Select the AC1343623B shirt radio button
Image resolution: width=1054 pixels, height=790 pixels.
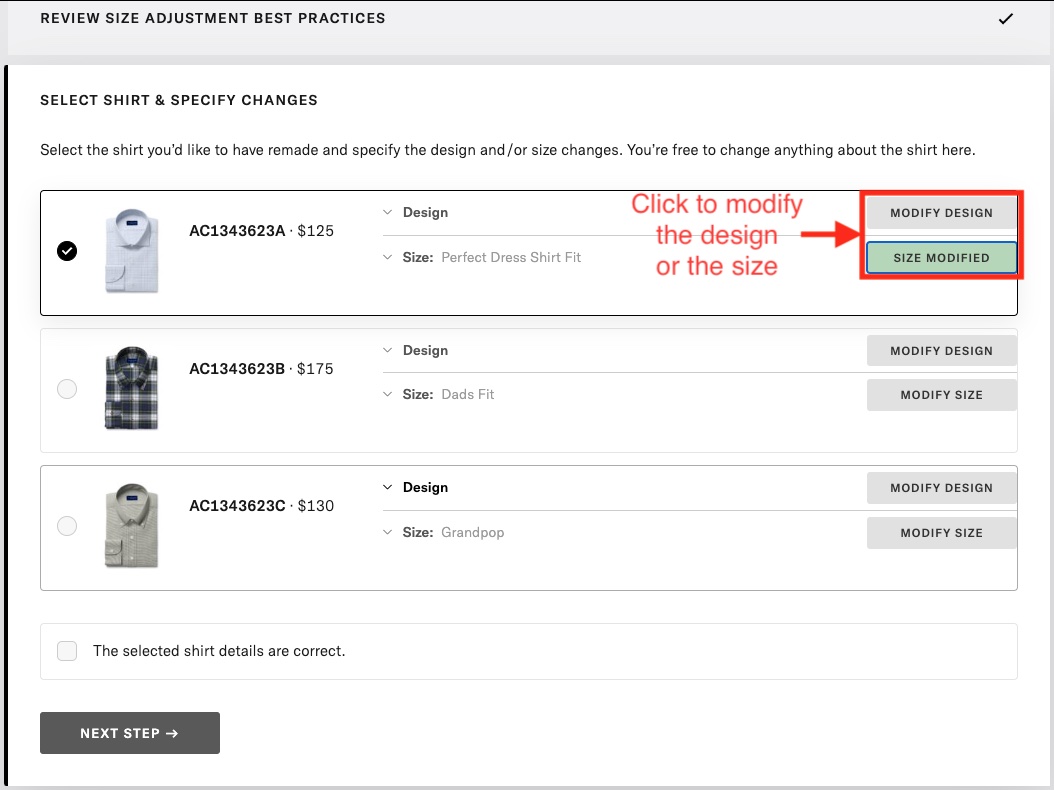67,389
